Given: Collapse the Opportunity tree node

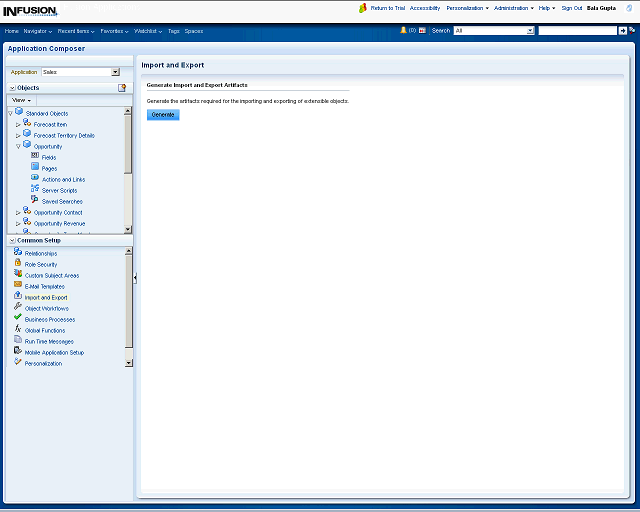Looking at the screenshot, I should 18,147.
